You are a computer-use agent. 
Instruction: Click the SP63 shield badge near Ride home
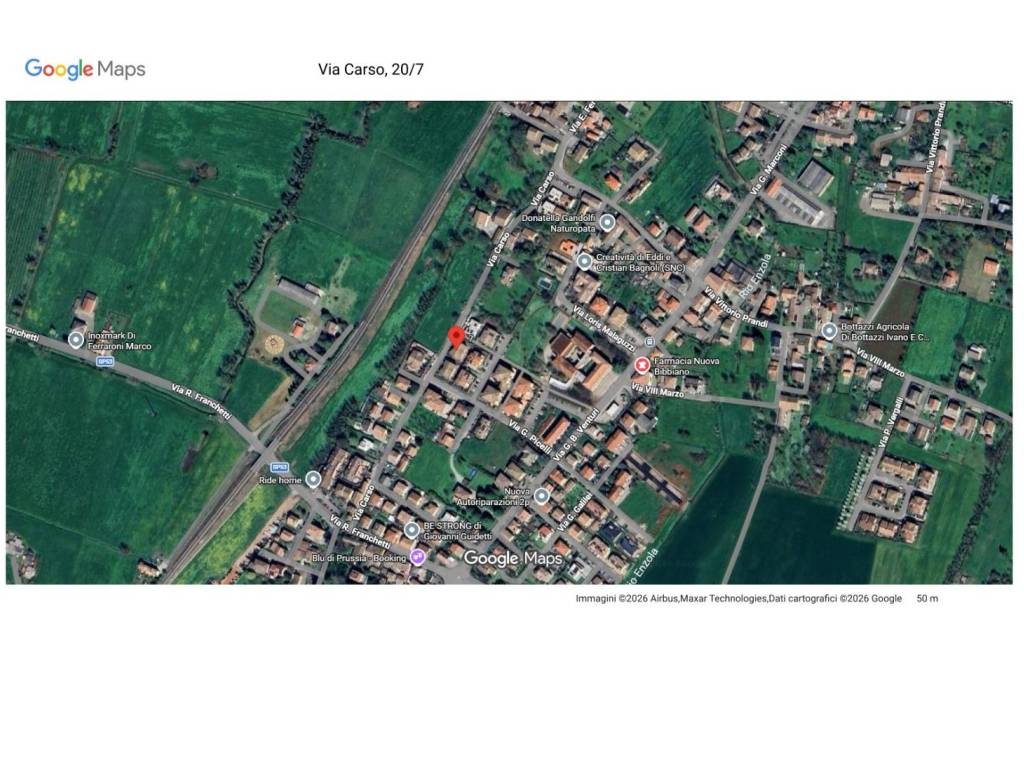[x=279, y=466]
